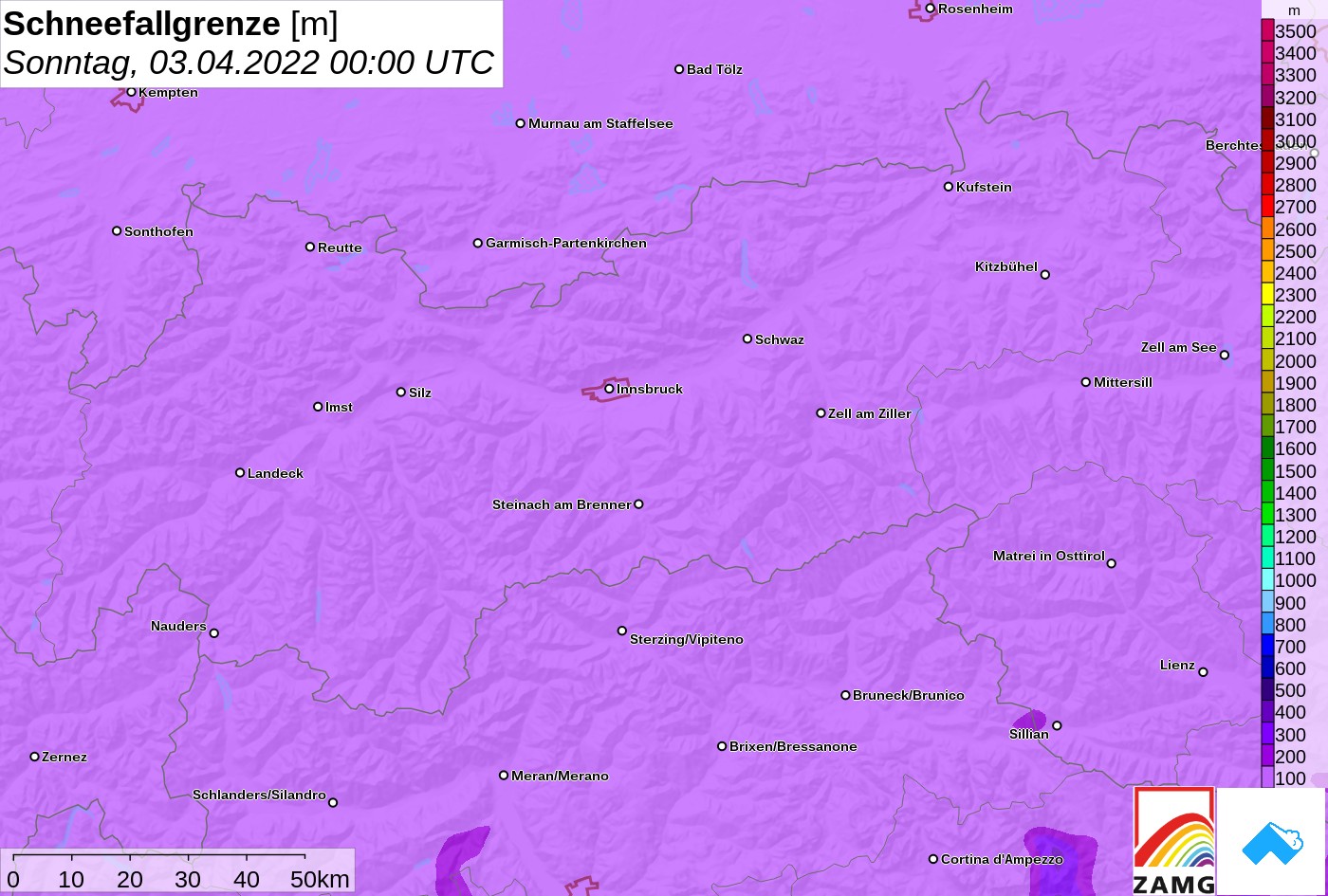Click the Nauders map marker
Screen dimensions: 1328x896
coord(214,633)
